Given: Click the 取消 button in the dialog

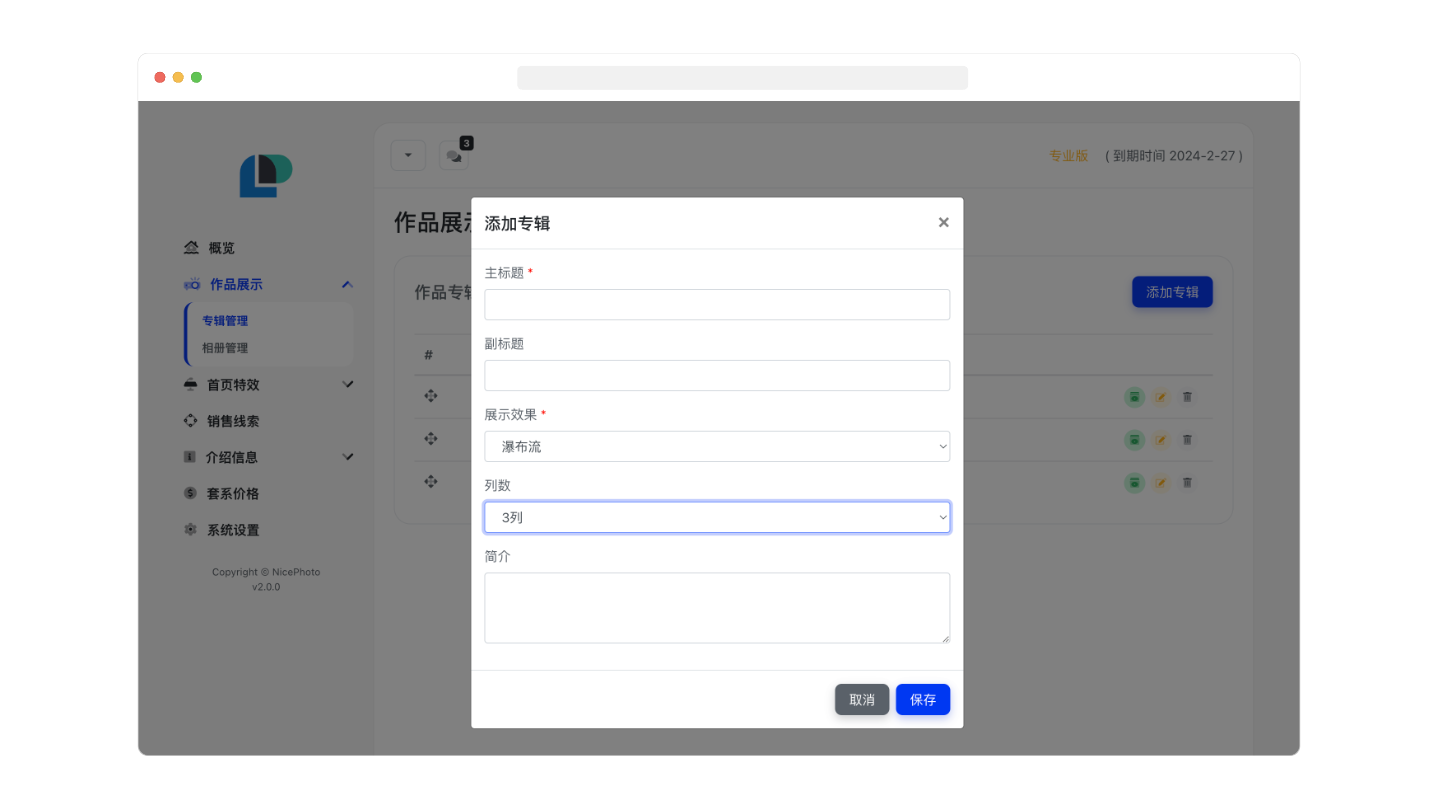Looking at the screenshot, I should (861, 699).
